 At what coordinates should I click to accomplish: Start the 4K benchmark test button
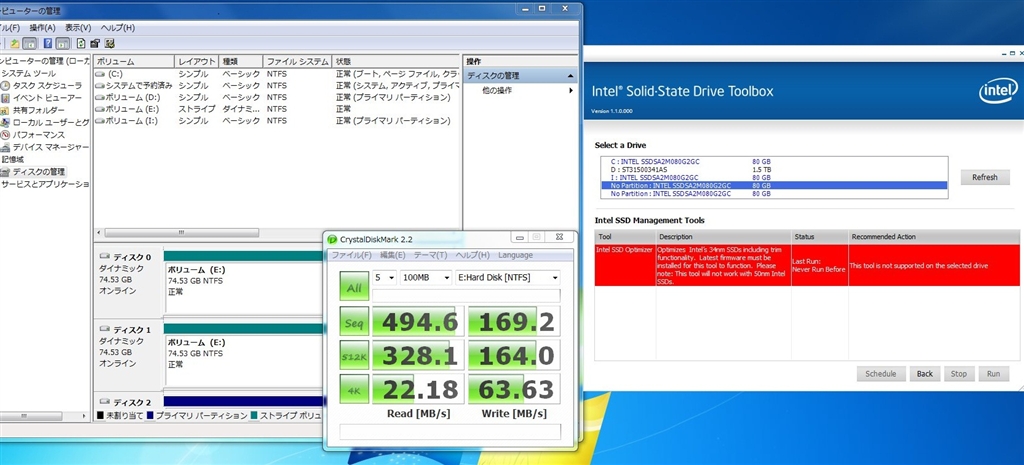tap(354, 389)
